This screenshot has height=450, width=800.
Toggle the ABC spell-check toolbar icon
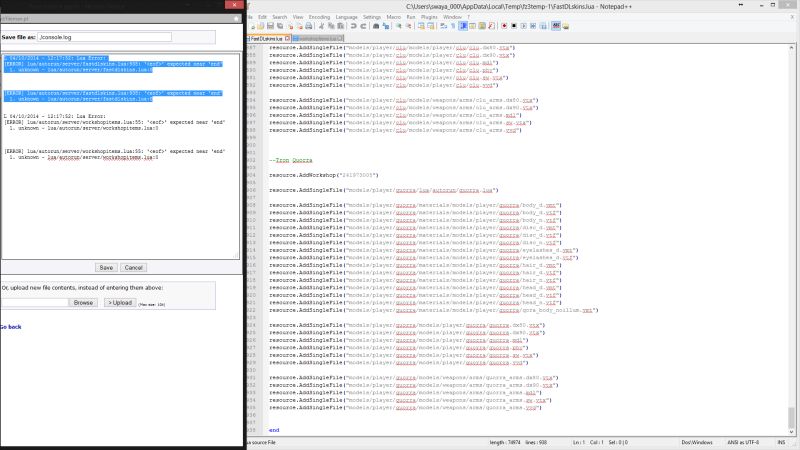[x=556, y=26]
